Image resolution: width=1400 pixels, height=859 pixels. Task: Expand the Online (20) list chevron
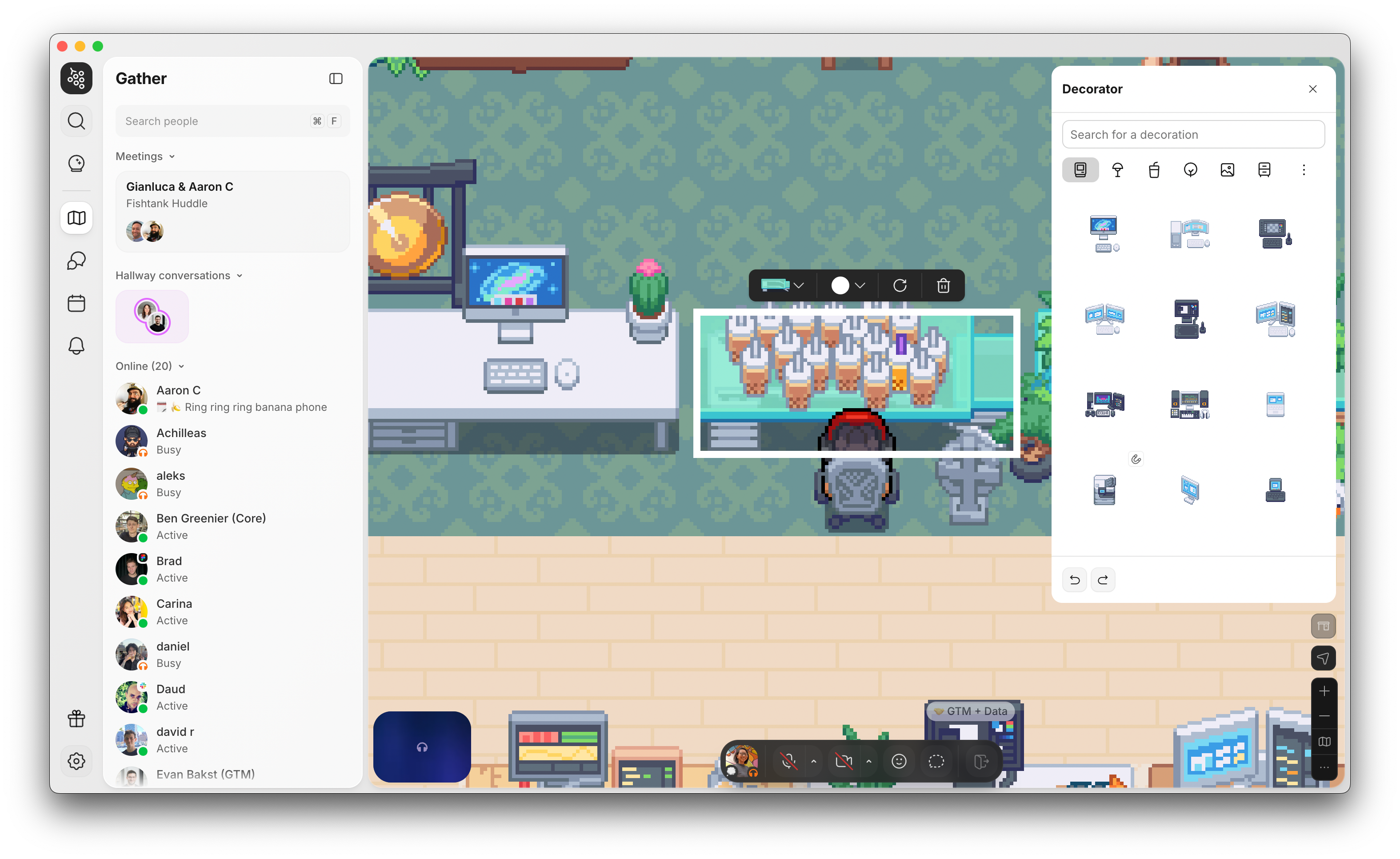click(181, 367)
